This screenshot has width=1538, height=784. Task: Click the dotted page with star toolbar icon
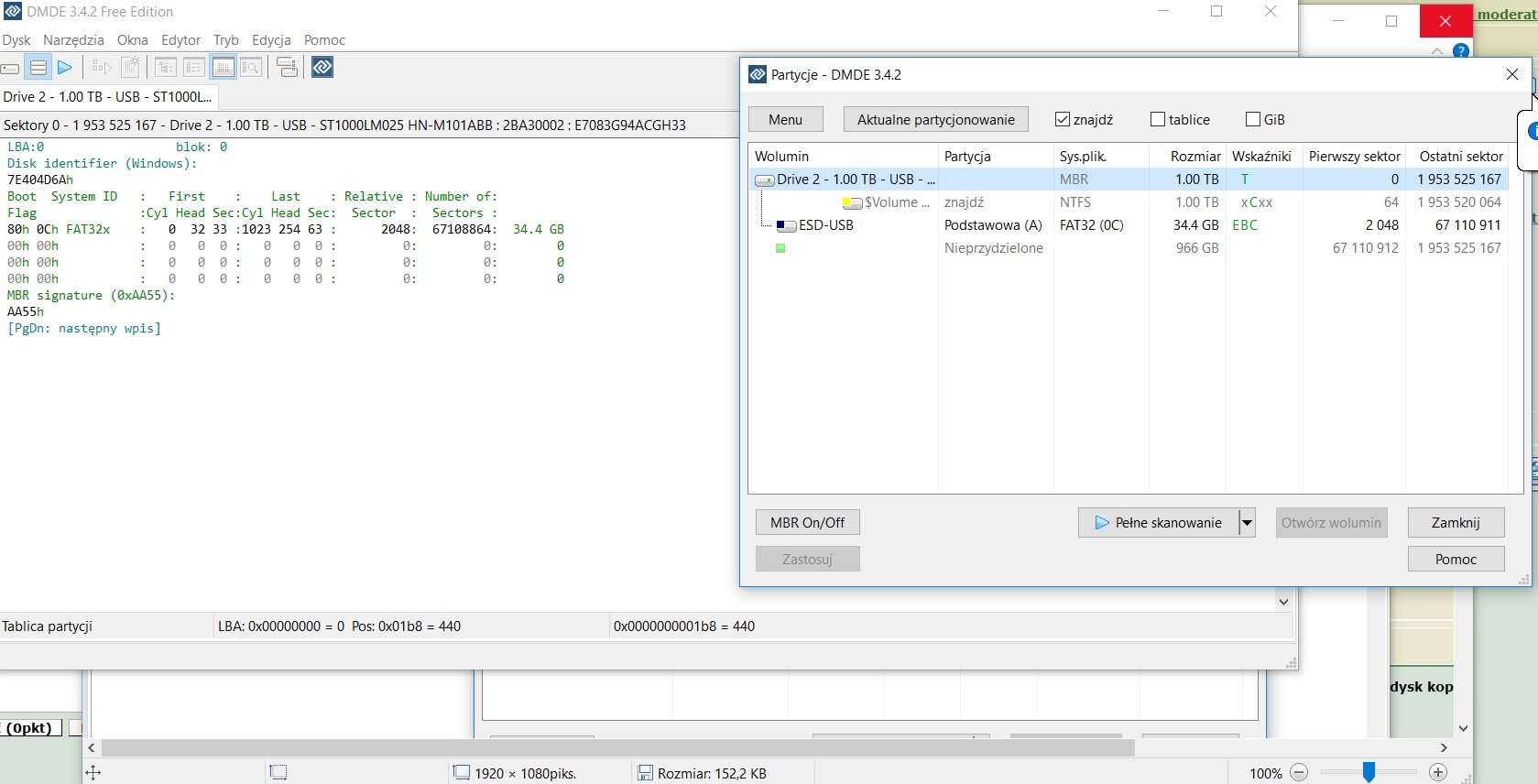point(130,68)
